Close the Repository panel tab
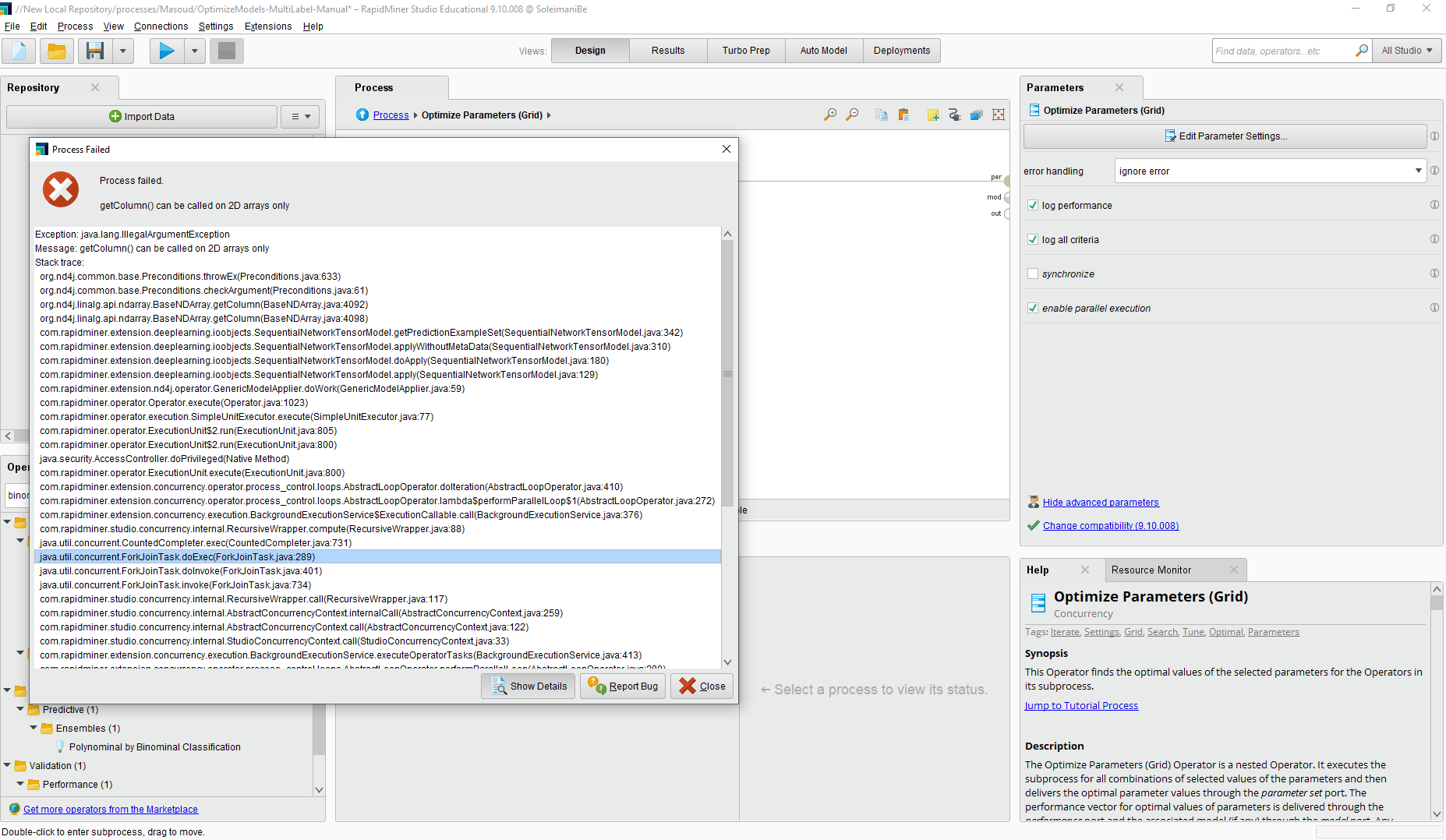 [x=95, y=87]
